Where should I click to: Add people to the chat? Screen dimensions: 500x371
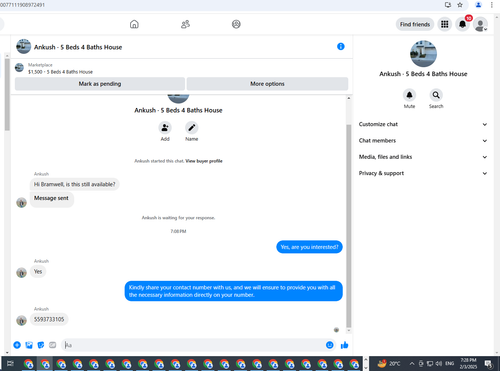coord(165,128)
